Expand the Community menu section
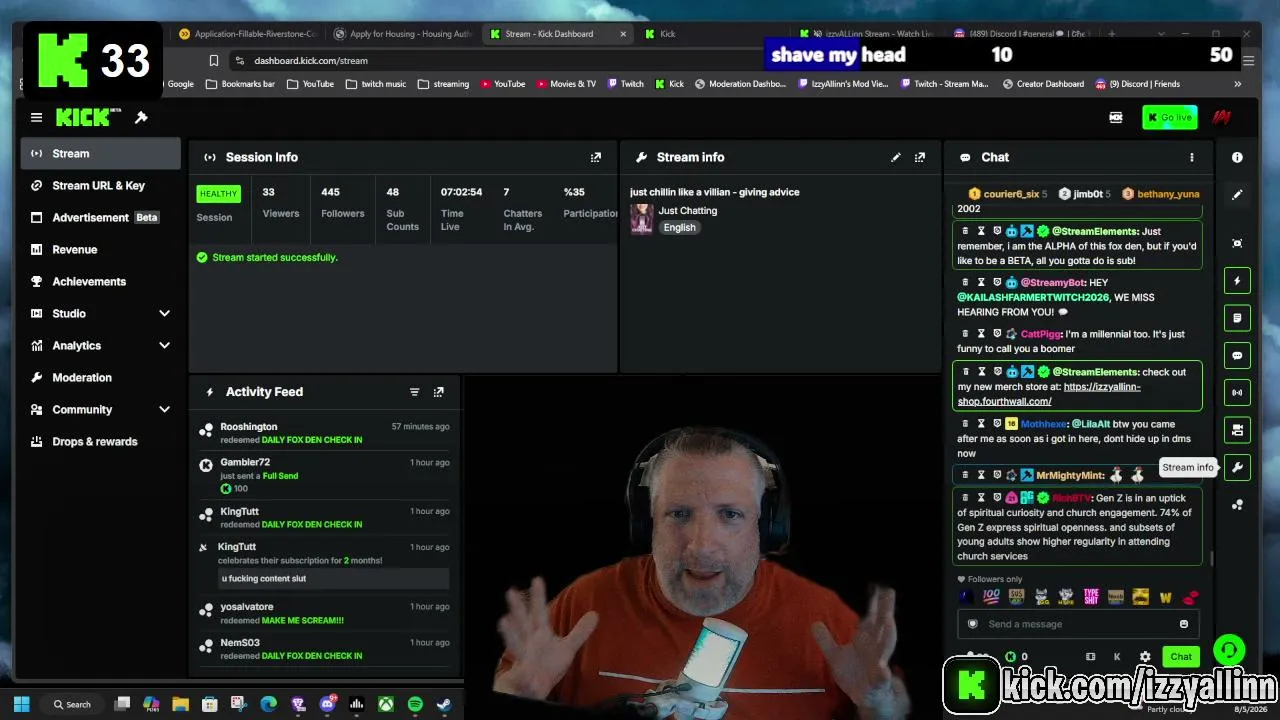The image size is (1280, 720). pyautogui.click(x=164, y=410)
